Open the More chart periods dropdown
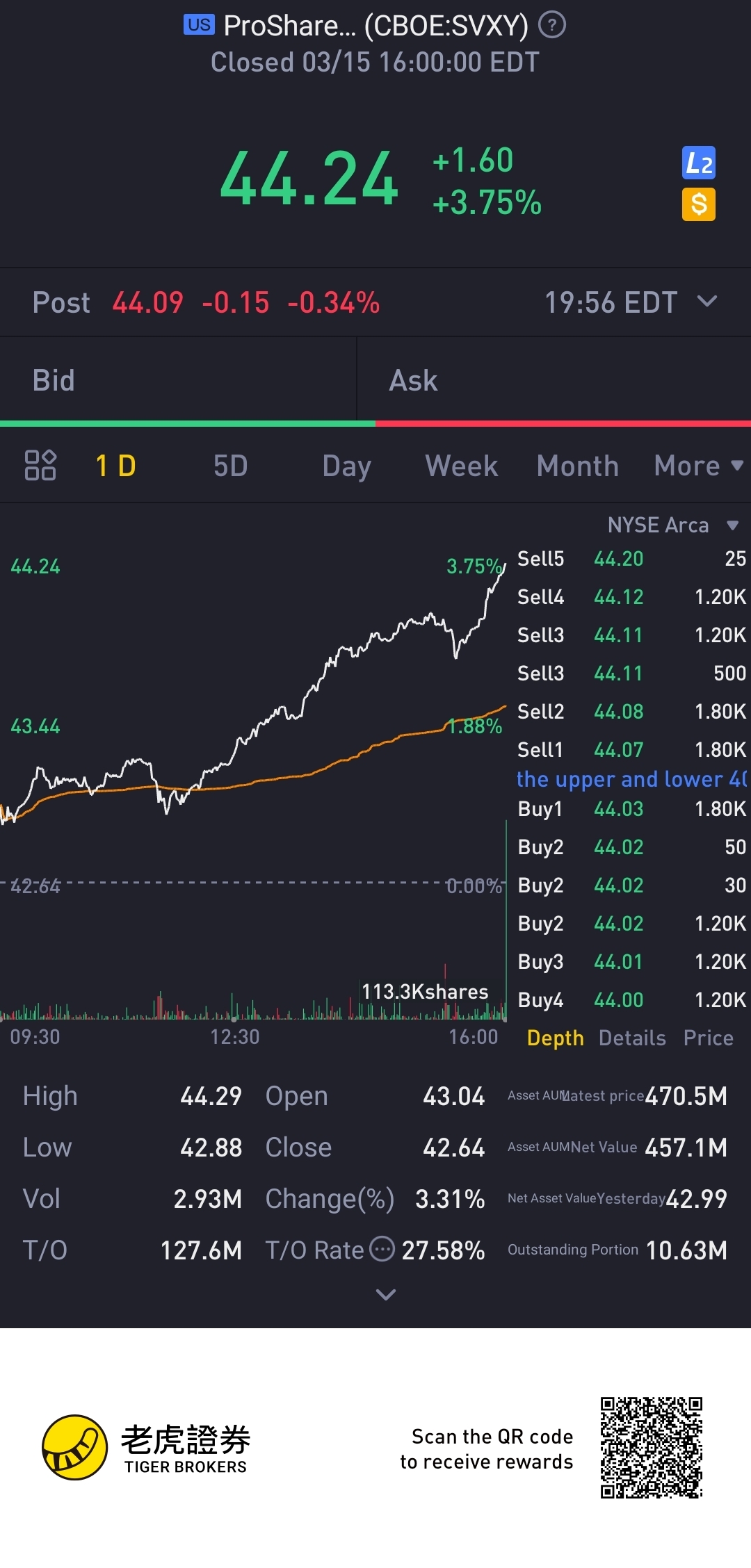Image resolution: width=751 pixels, height=1568 pixels. 698,466
